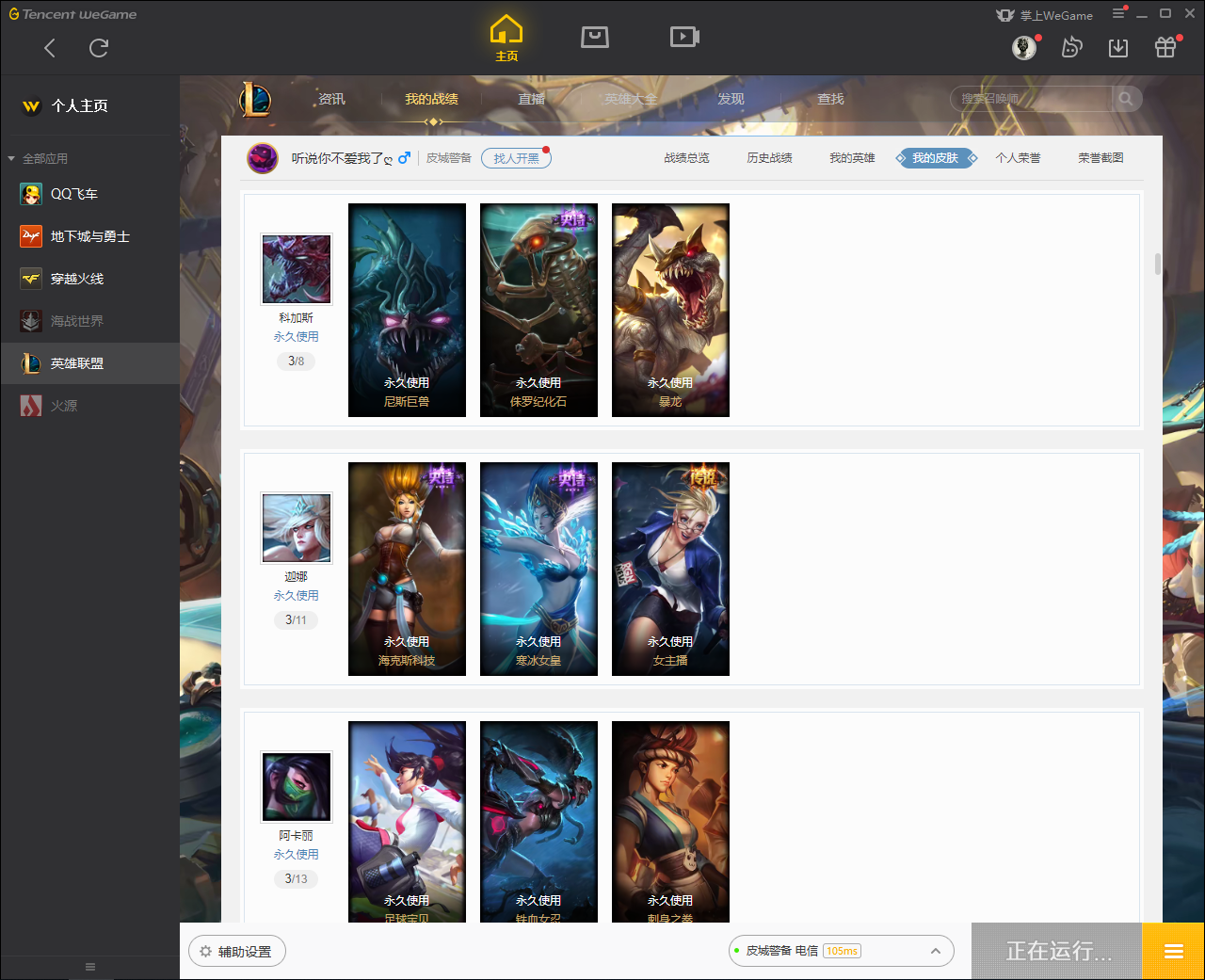Click the 科加斯 champion portrait
The image size is (1205, 980).
coord(297,269)
